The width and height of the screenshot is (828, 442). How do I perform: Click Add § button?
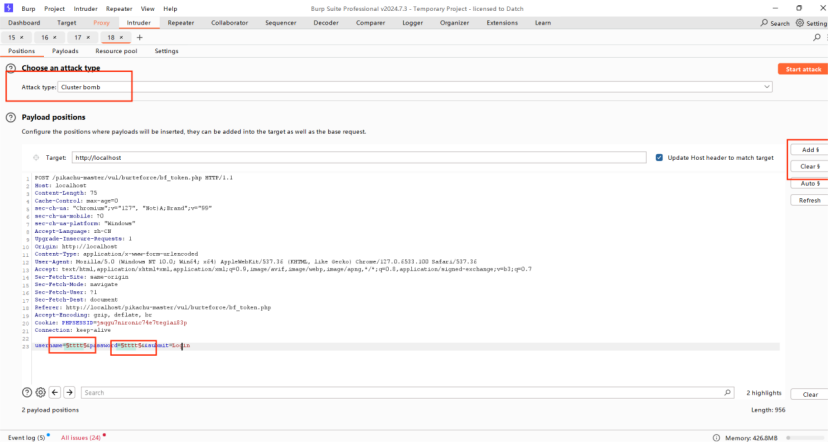(810, 150)
